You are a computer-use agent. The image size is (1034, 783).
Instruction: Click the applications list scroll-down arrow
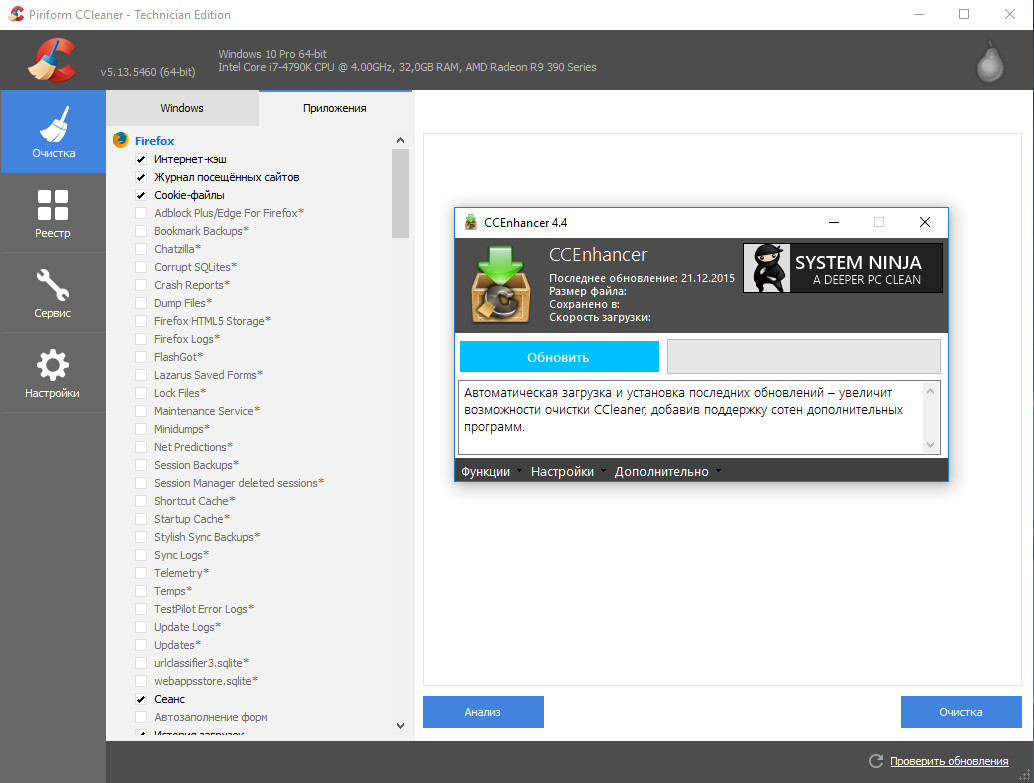400,726
